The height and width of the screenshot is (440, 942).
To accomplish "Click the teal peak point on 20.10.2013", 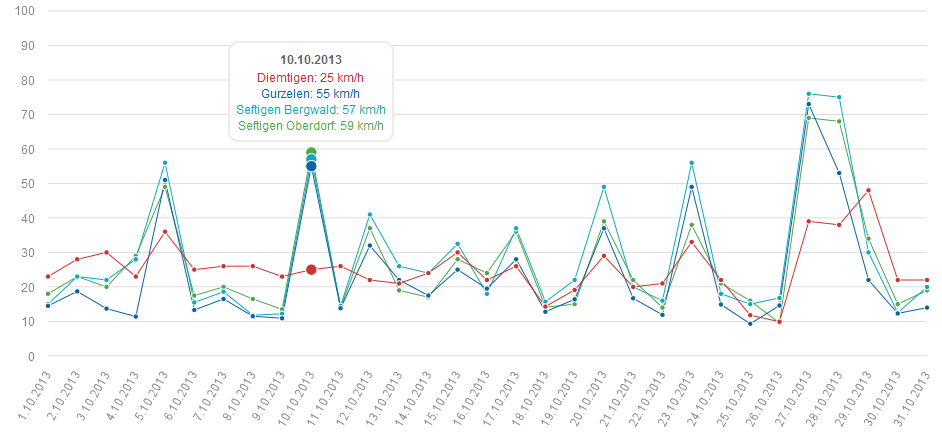I will [x=604, y=187].
